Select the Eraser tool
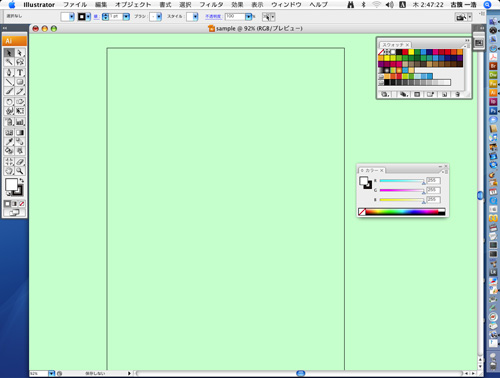 click(20, 162)
